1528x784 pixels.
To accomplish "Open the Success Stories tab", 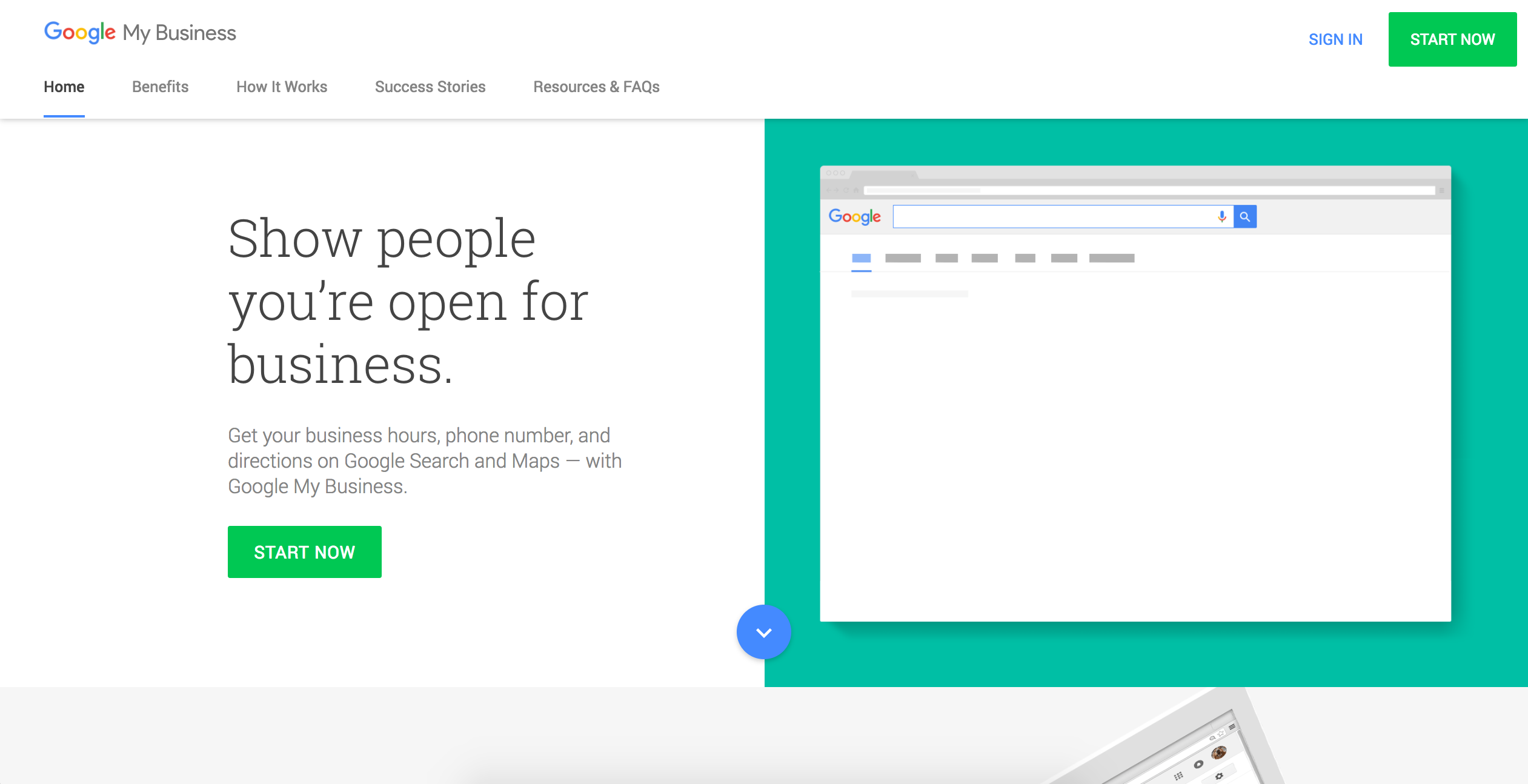I will (430, 87).
